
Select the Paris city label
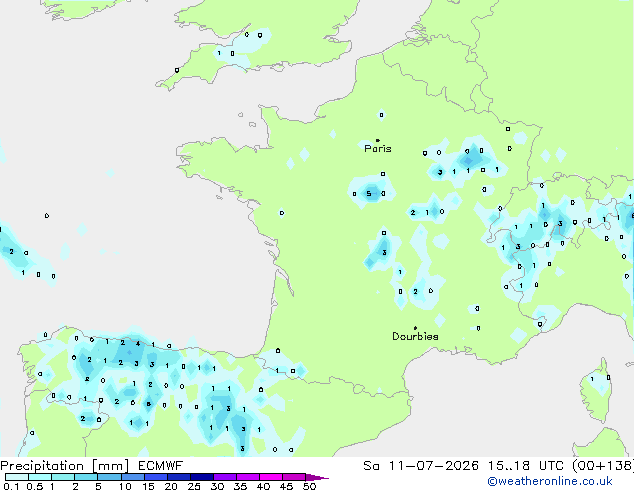click(378, 149)
